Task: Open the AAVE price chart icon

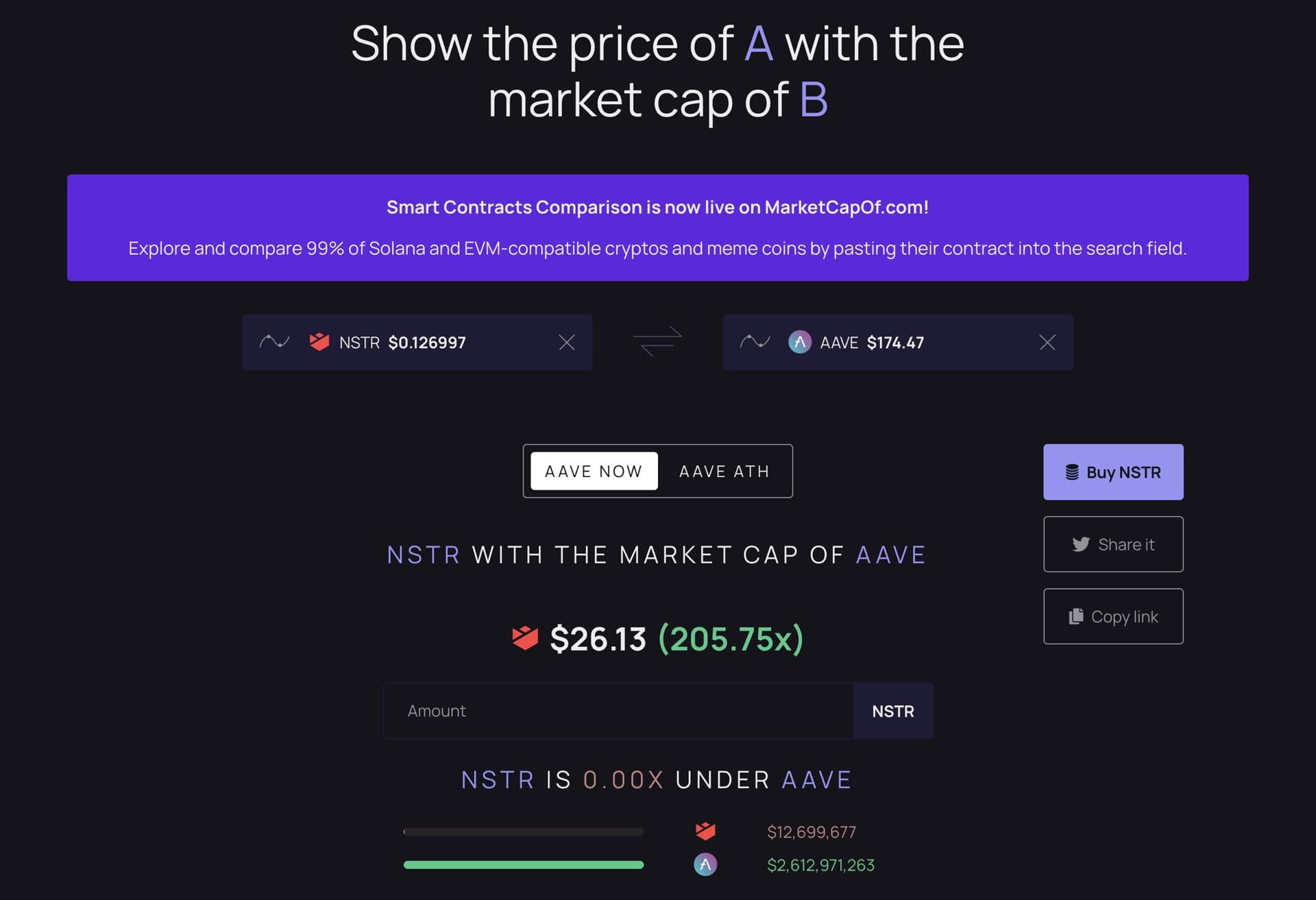Action: (x=755, y=341)
